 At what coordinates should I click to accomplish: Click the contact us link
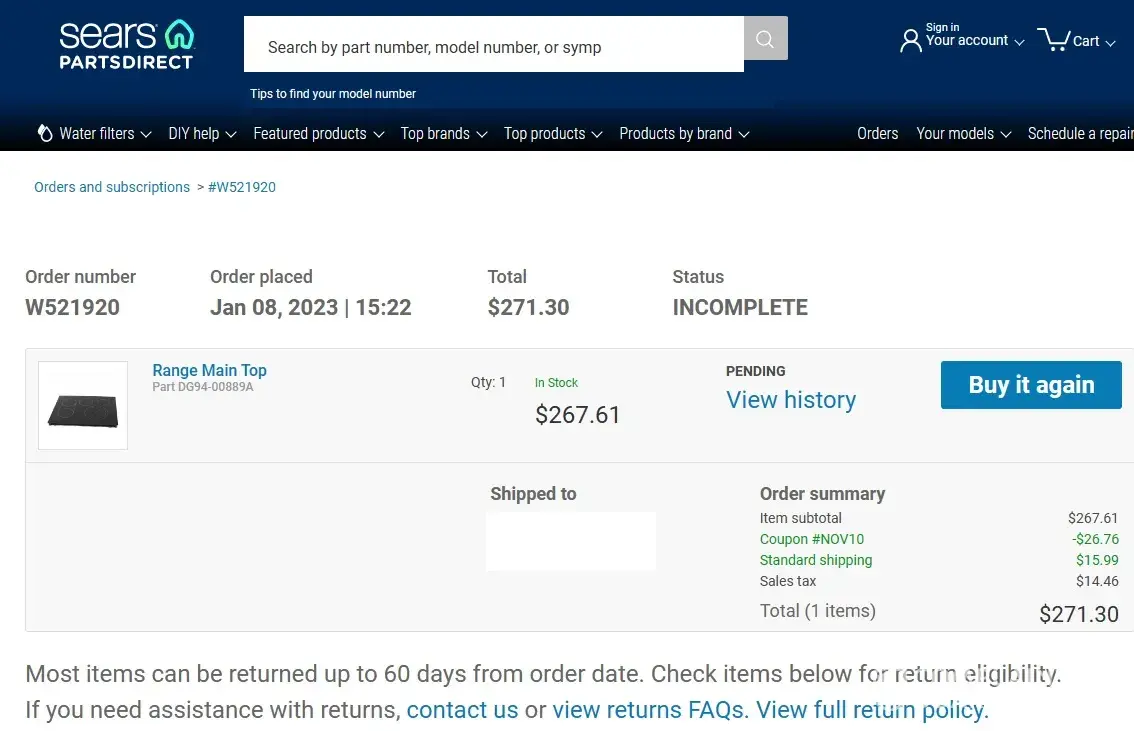point(462,710)
